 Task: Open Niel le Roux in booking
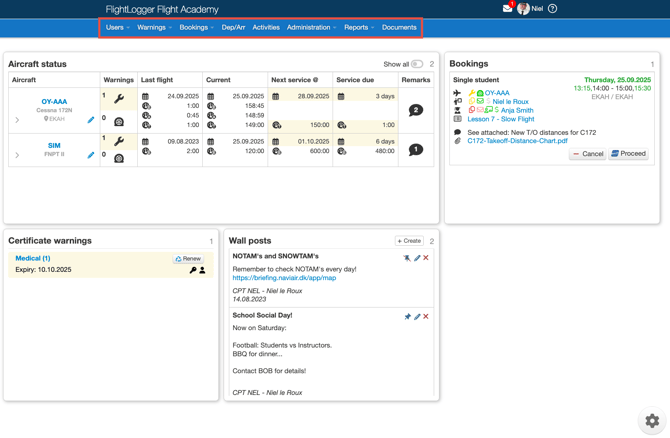pos(511,102)
